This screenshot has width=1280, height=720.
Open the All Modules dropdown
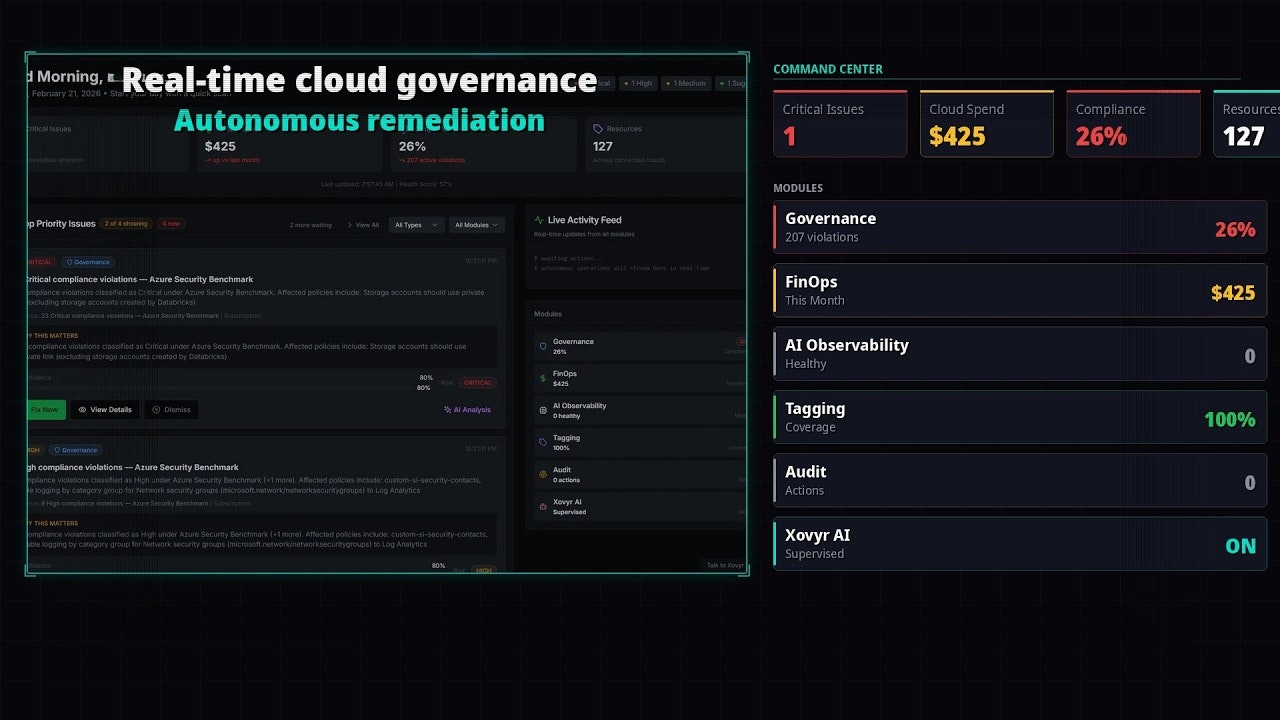click(476, 225)
